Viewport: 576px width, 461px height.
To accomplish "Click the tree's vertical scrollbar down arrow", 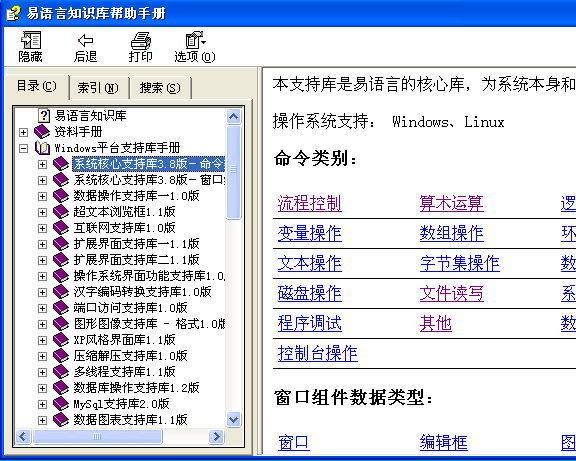I will click(234, 419).
